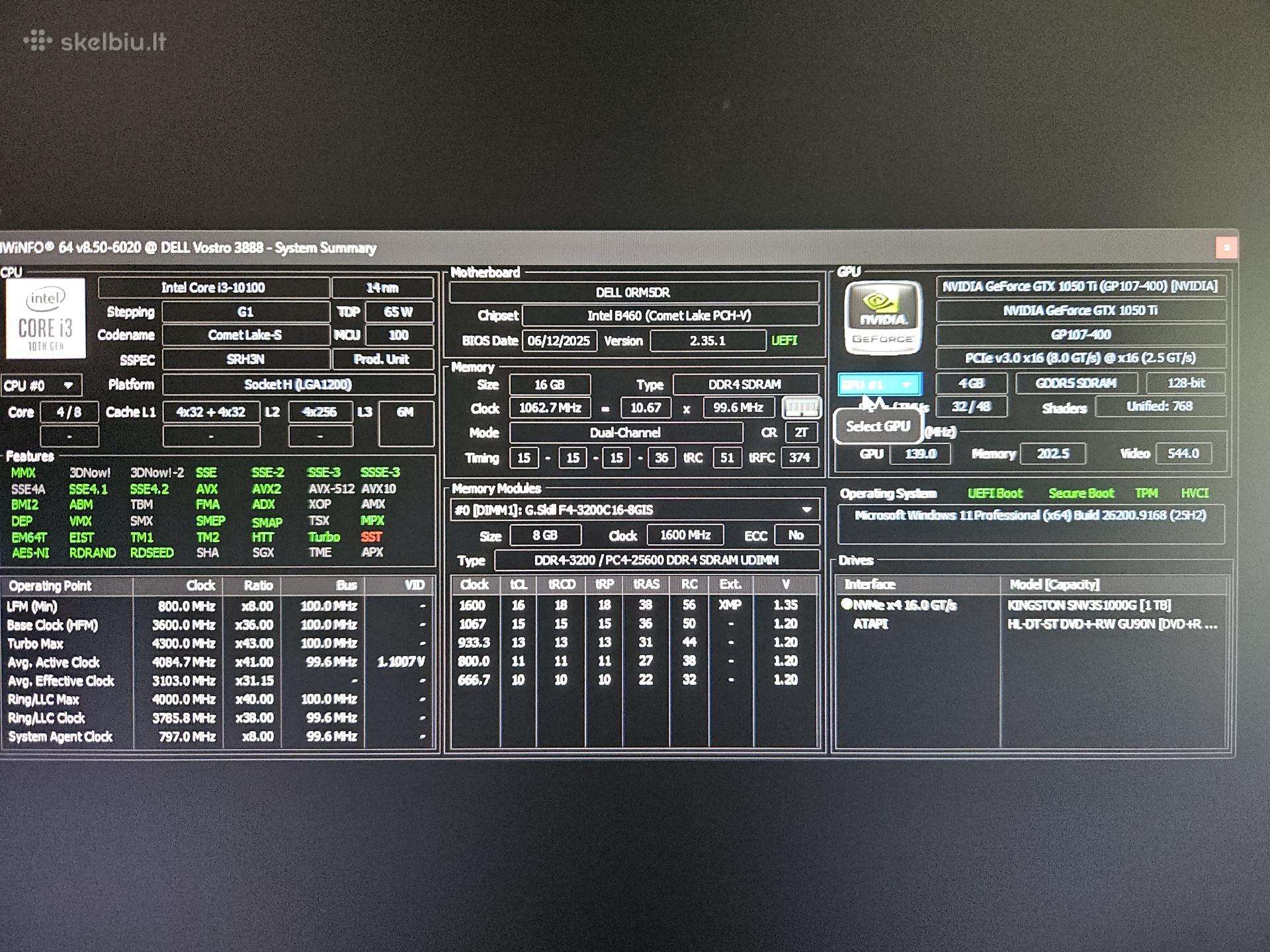The width and height of the screenshot is (1270, 952).
Task: Click the DELL 0RM5DR motherboard field
Action: pyautogui.click(x=633, y=292)
